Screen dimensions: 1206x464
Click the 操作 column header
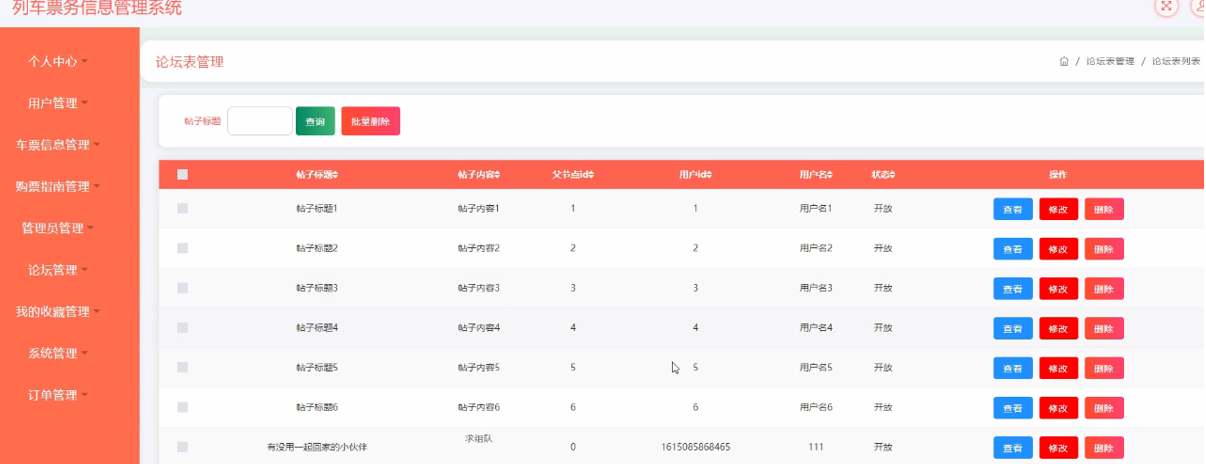[x=1058, y=175]
